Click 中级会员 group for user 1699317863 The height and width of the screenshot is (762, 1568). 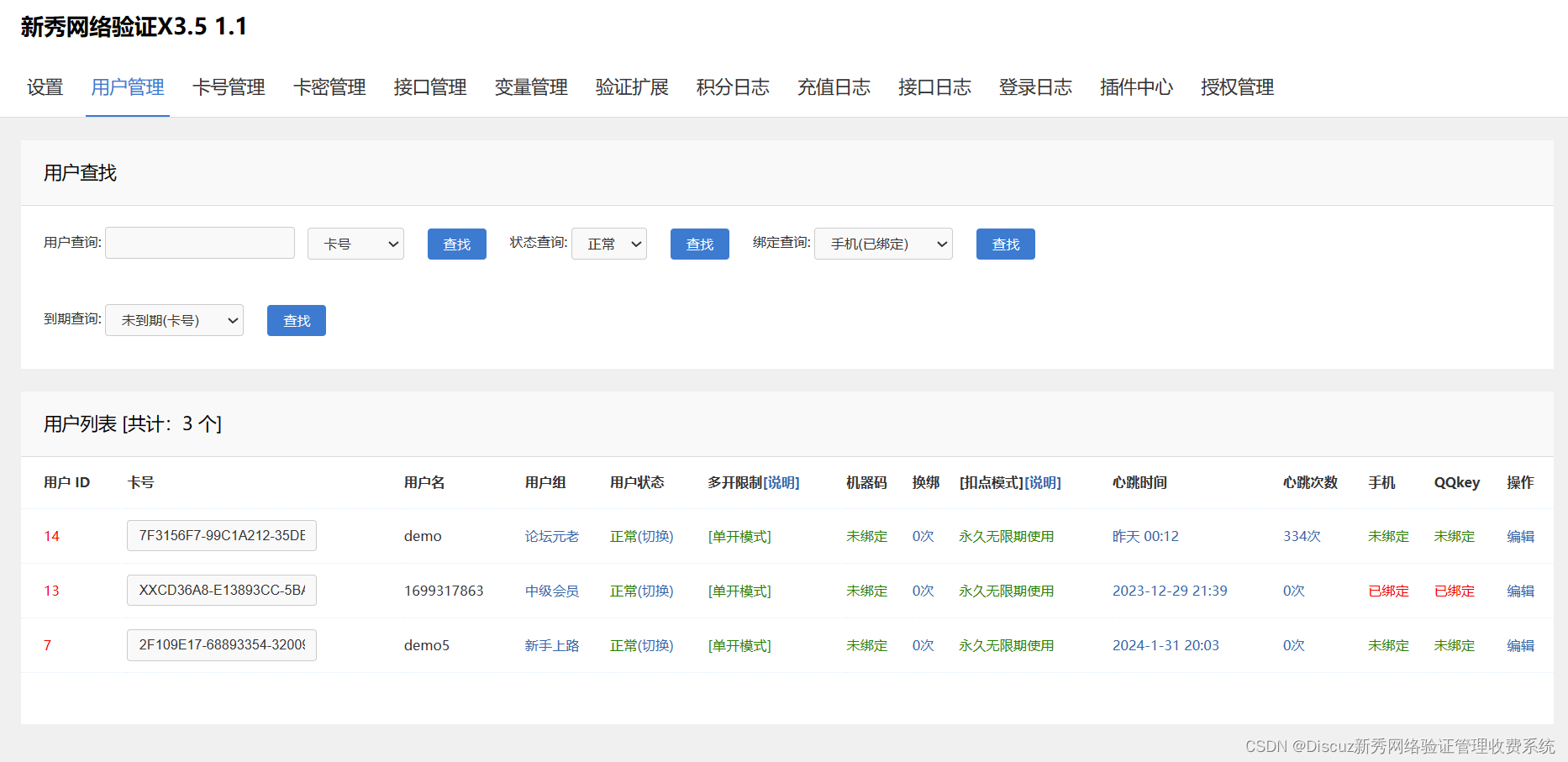[552, 591]
